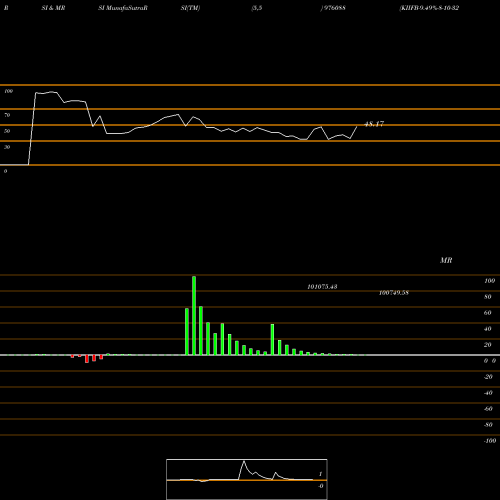Click the 'SI(TM)' header text
This screenshot has width=500, height=500.
190,8
